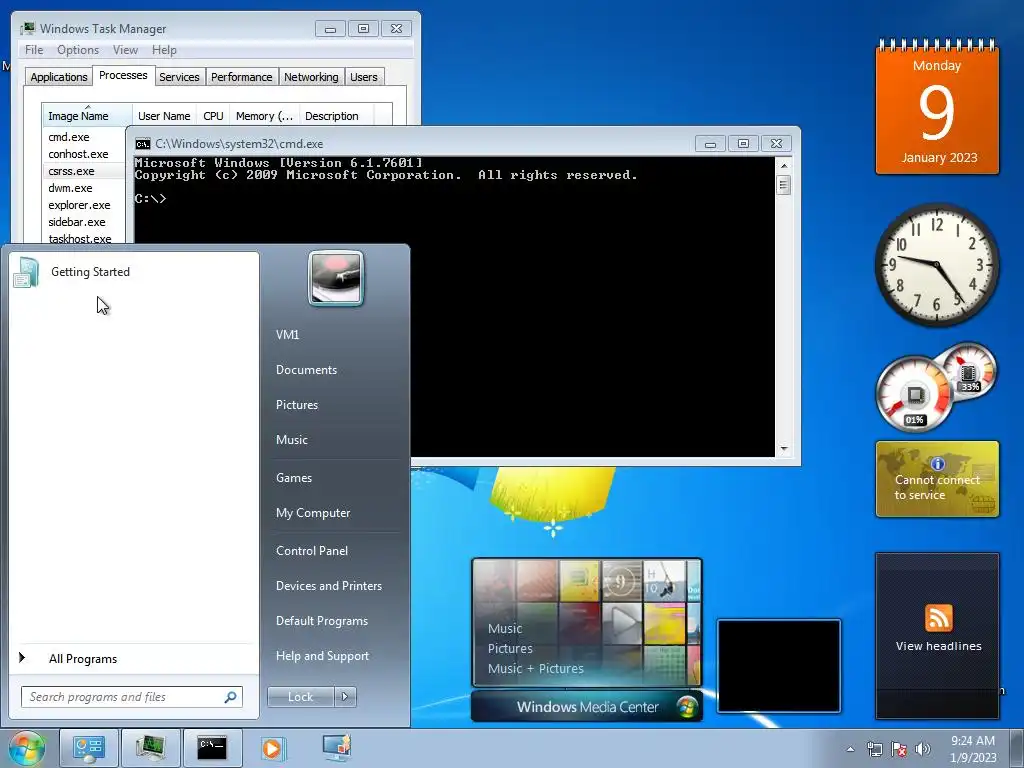Viewport: 1024px width, 768px height.
Task: Open Control Panel from the Start menu
Action: [312, 551]
